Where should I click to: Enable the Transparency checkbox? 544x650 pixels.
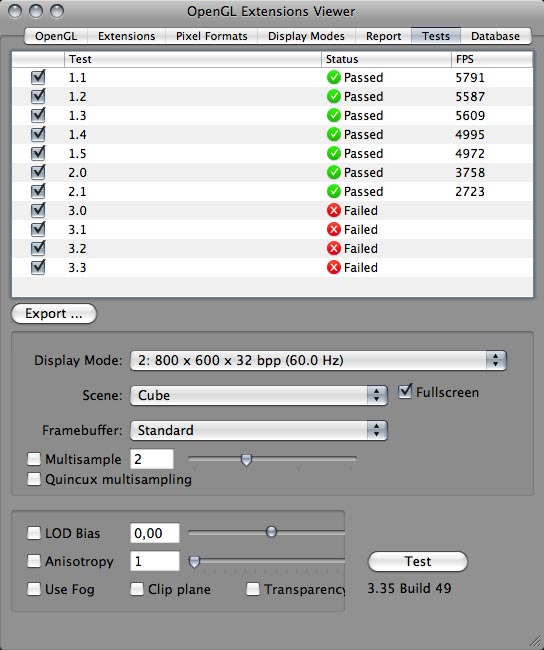point(253,589)
